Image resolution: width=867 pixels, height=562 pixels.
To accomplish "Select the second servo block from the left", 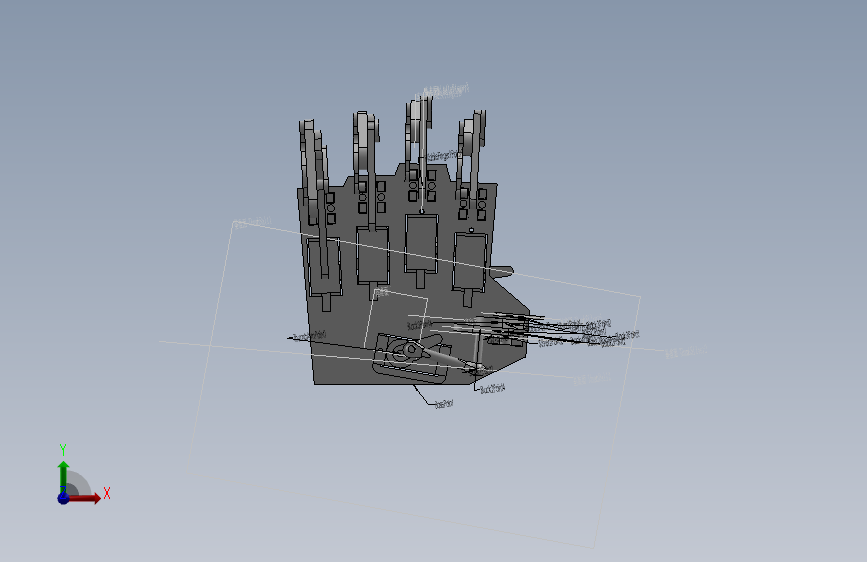I will click(373, 256).
